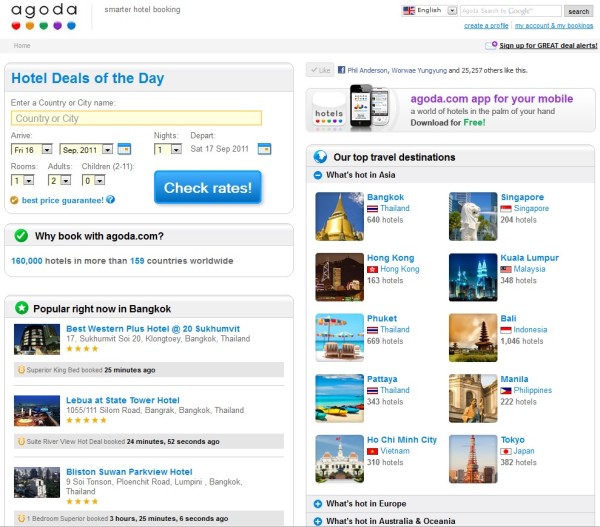Screen dimensions: 600x527
Task: Click the best price guarantee help icon
Action: tap(111, 200)
